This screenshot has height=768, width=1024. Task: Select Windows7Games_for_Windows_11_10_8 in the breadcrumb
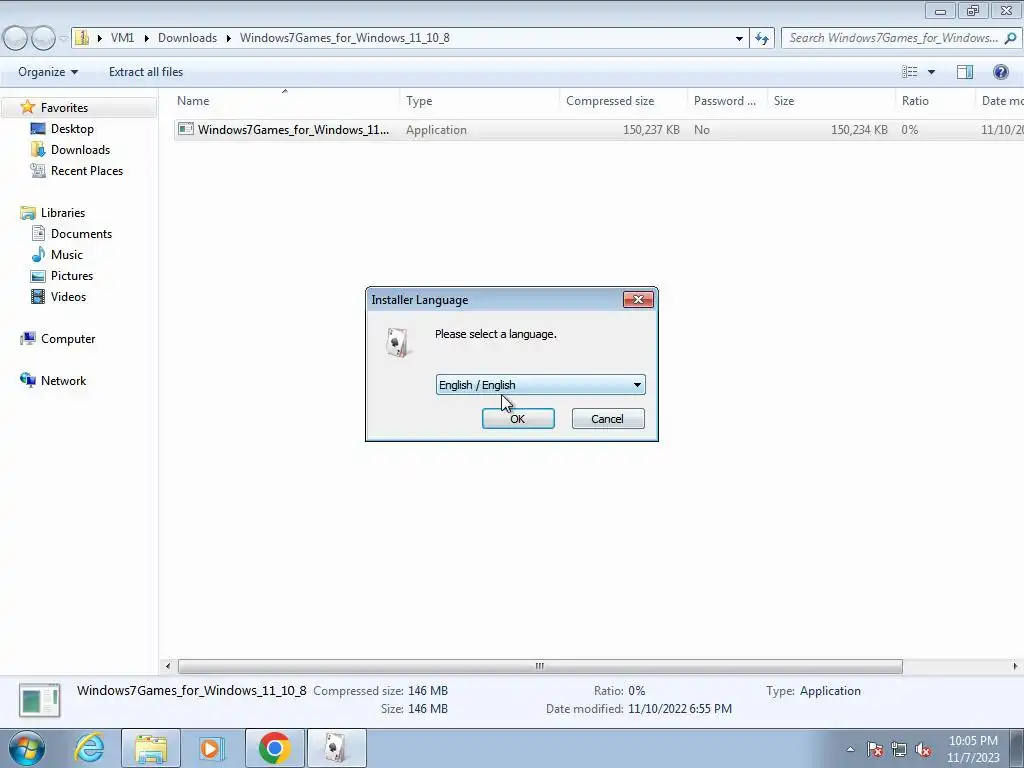tap(345, 38)
